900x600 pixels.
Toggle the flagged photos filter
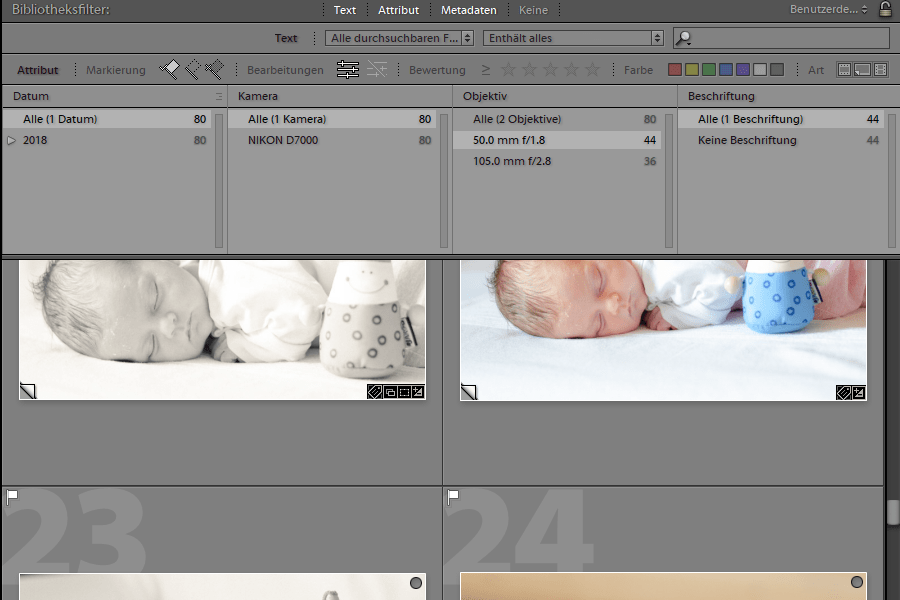[x=169, y=69]
